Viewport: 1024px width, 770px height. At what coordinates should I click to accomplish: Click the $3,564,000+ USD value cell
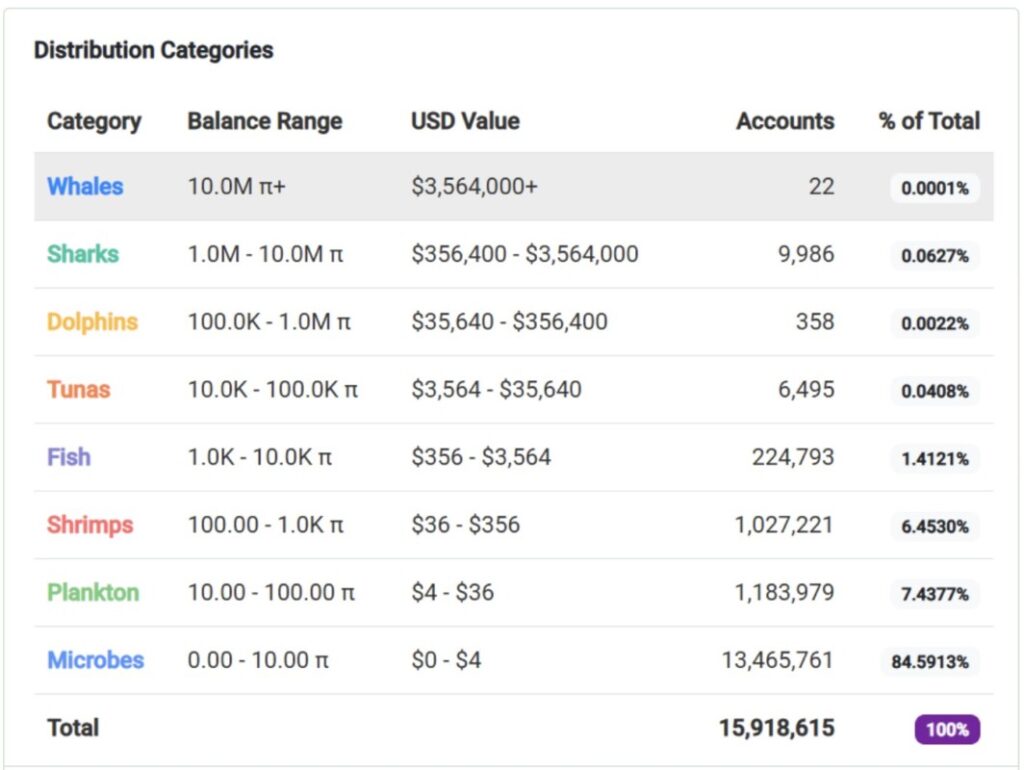[x=474, y=187]
